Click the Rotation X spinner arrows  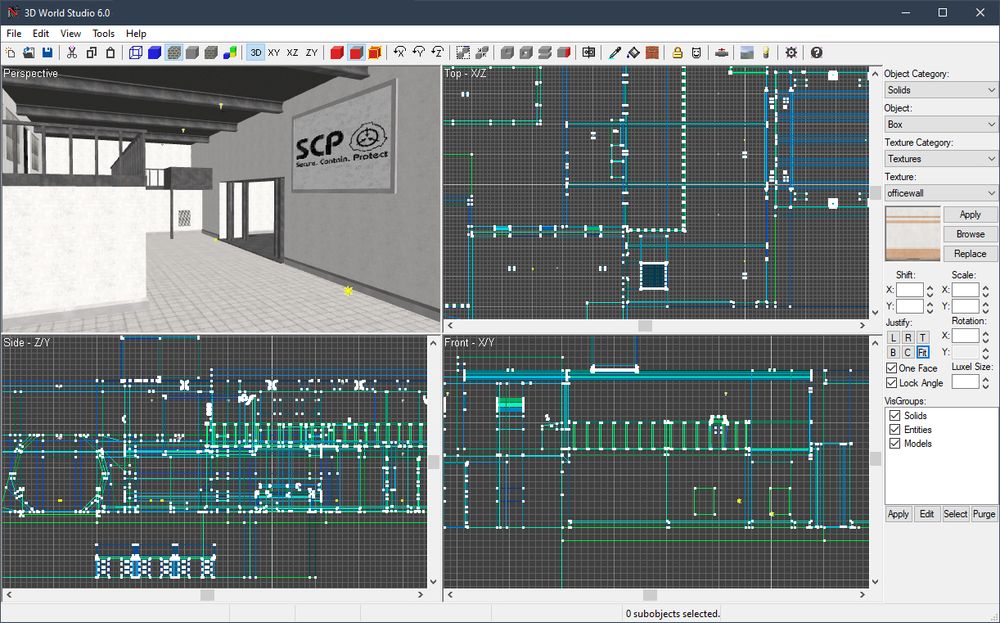pyautogui.click(x=985, y=335)
